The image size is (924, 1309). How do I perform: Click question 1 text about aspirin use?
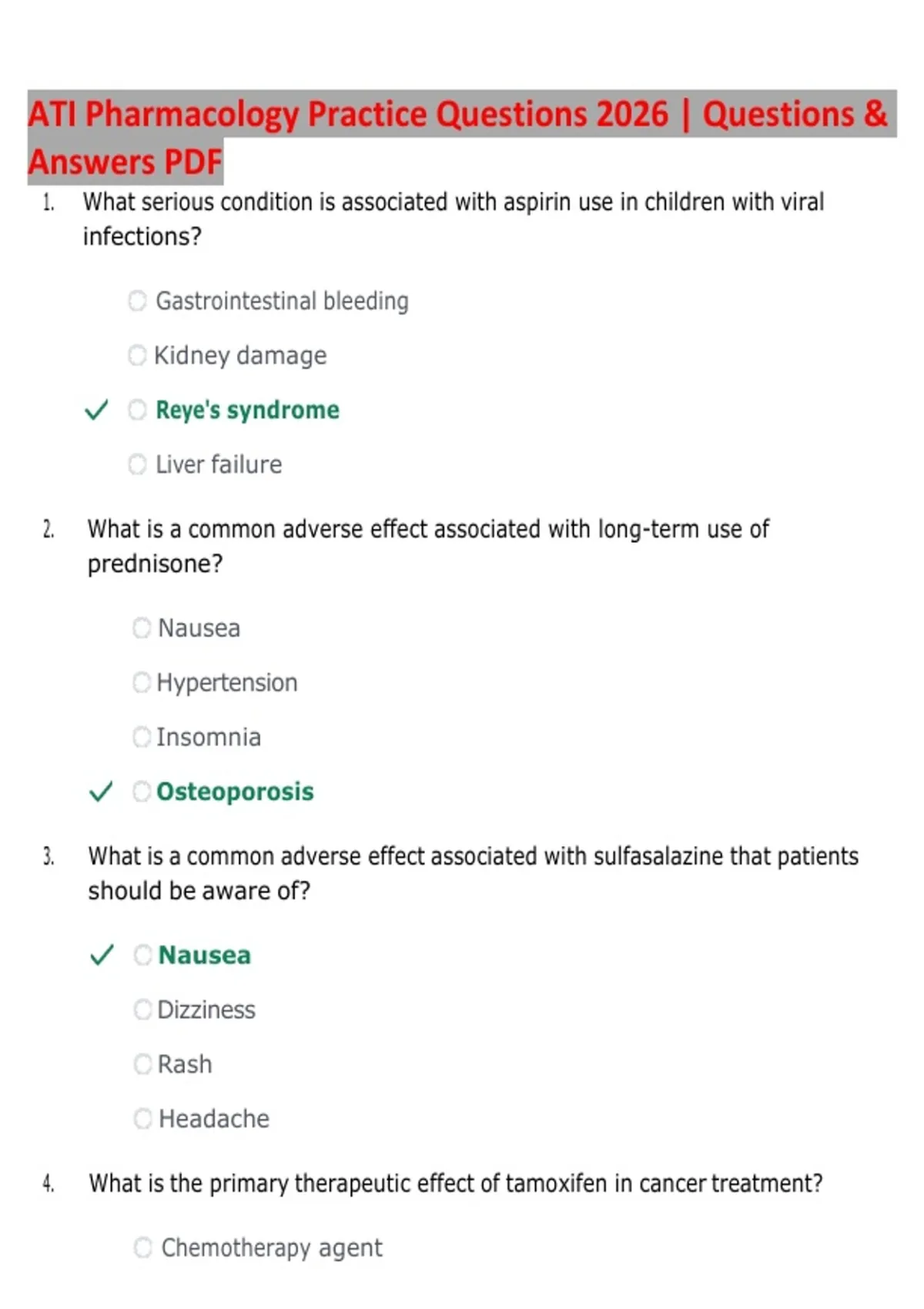tap(454, 219)
